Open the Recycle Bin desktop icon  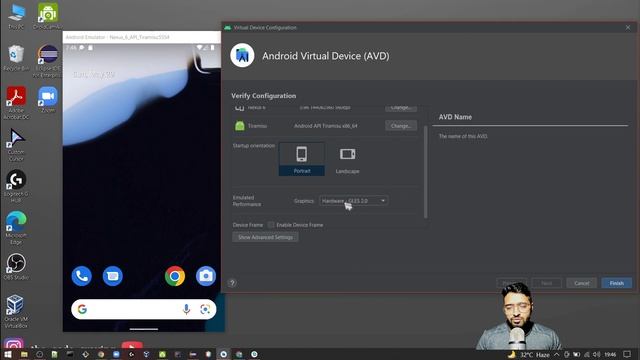click(16, 58)
